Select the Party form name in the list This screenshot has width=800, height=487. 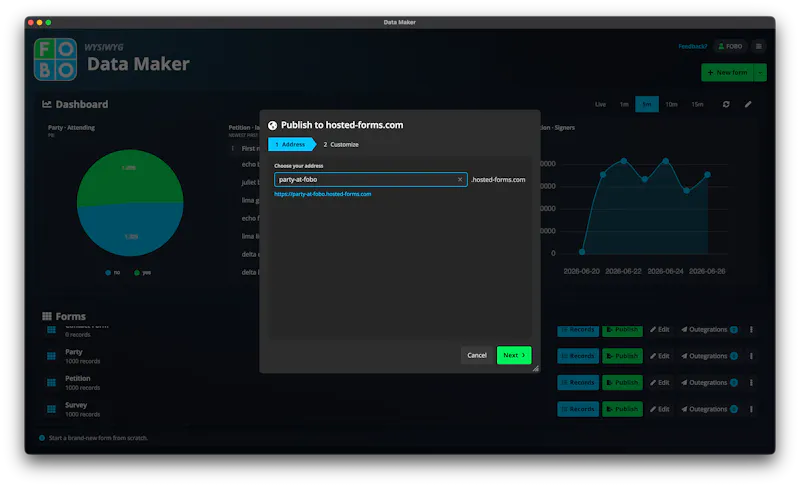pyautogui.click(x=73, y=352)
